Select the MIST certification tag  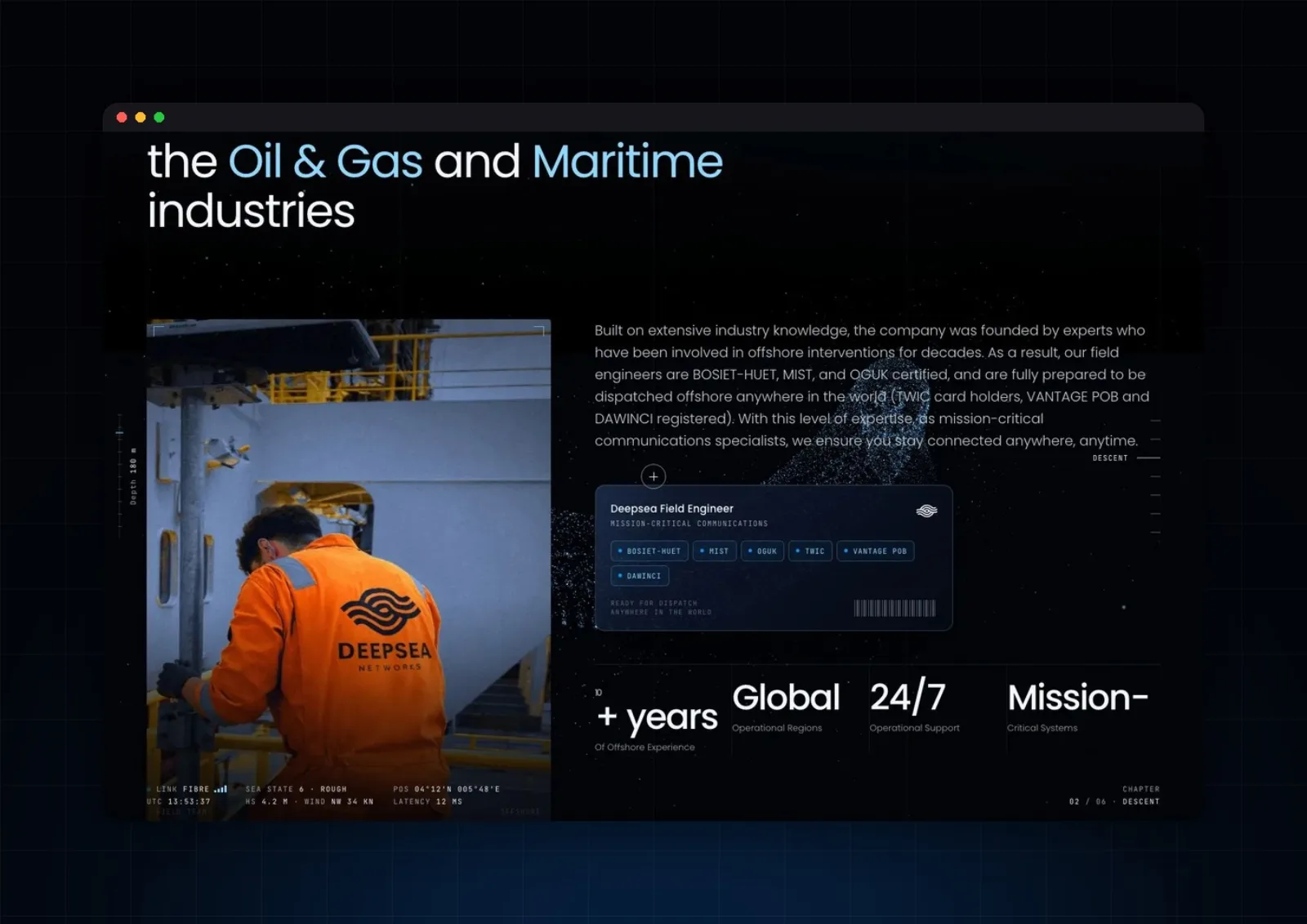[715, 551]
